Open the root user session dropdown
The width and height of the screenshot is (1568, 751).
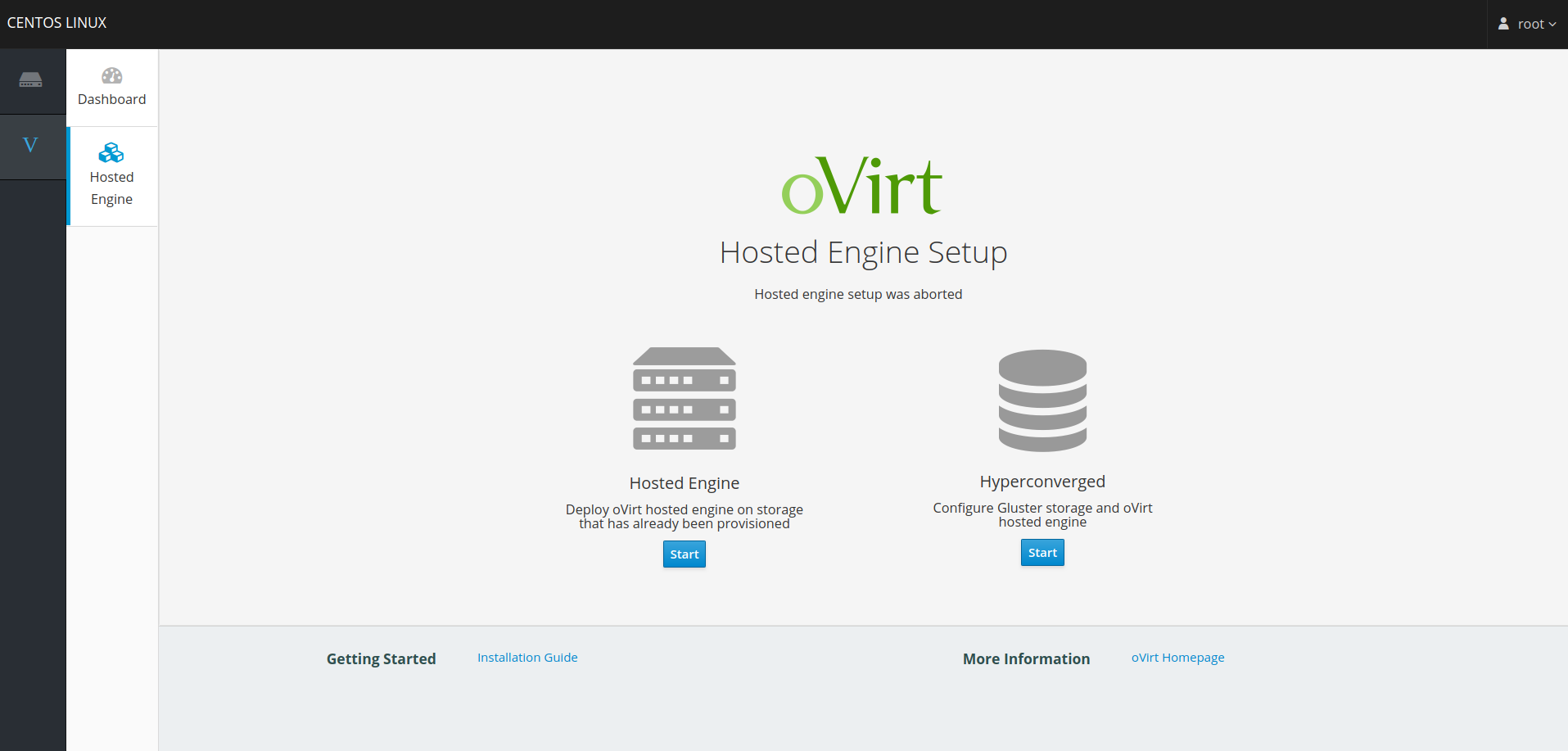[1530, 24]
